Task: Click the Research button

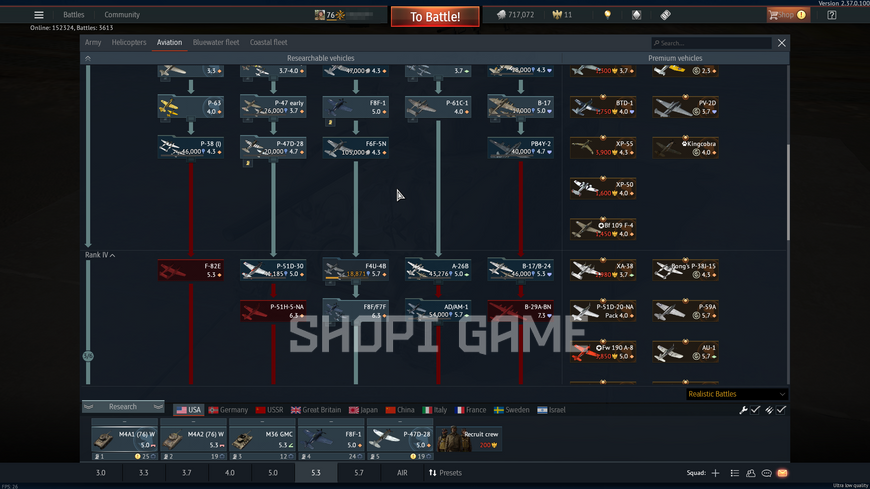Action: tap(123, 407)
